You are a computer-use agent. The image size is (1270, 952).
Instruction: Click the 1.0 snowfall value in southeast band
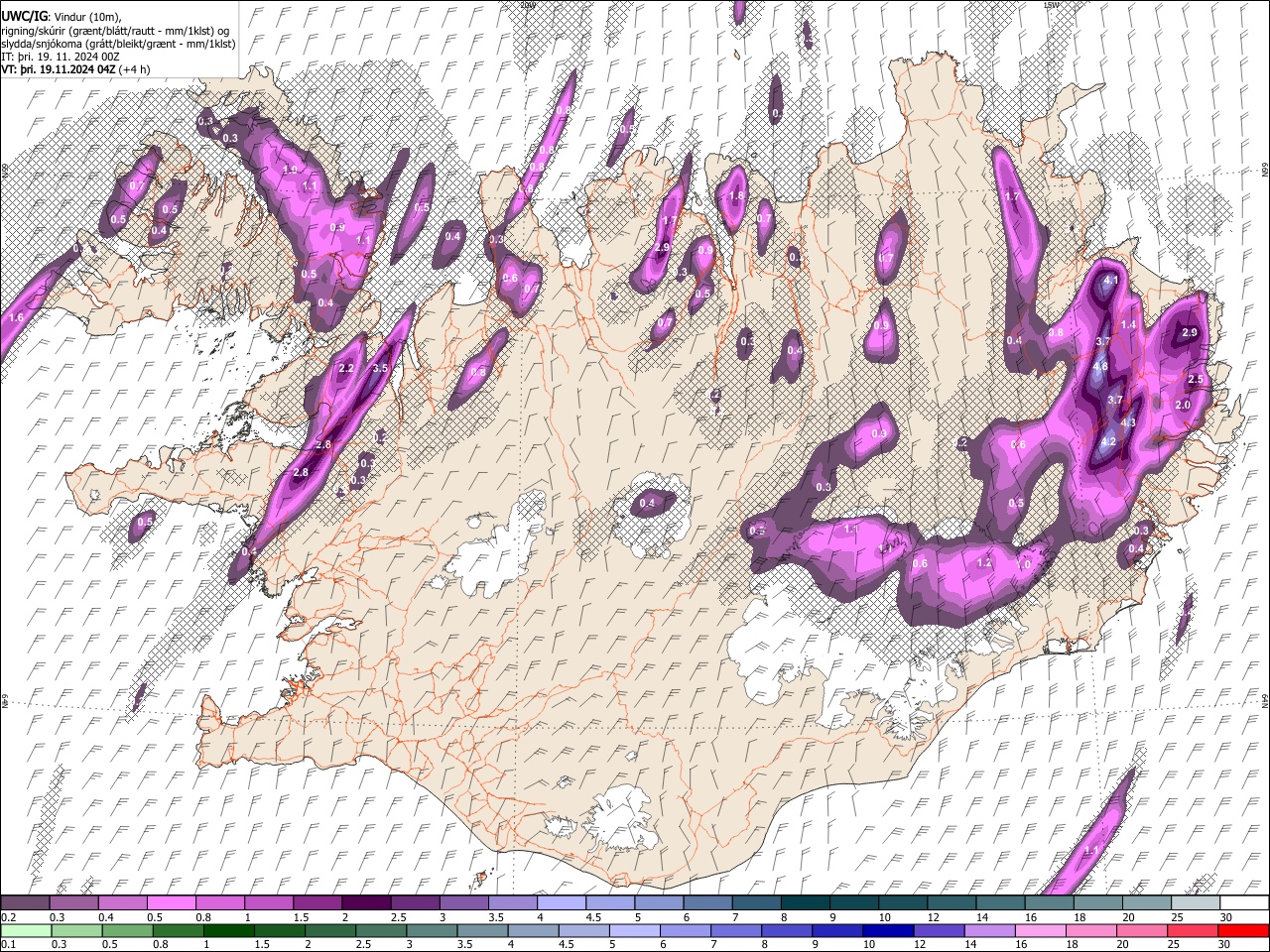click(x=1025, y=565)
